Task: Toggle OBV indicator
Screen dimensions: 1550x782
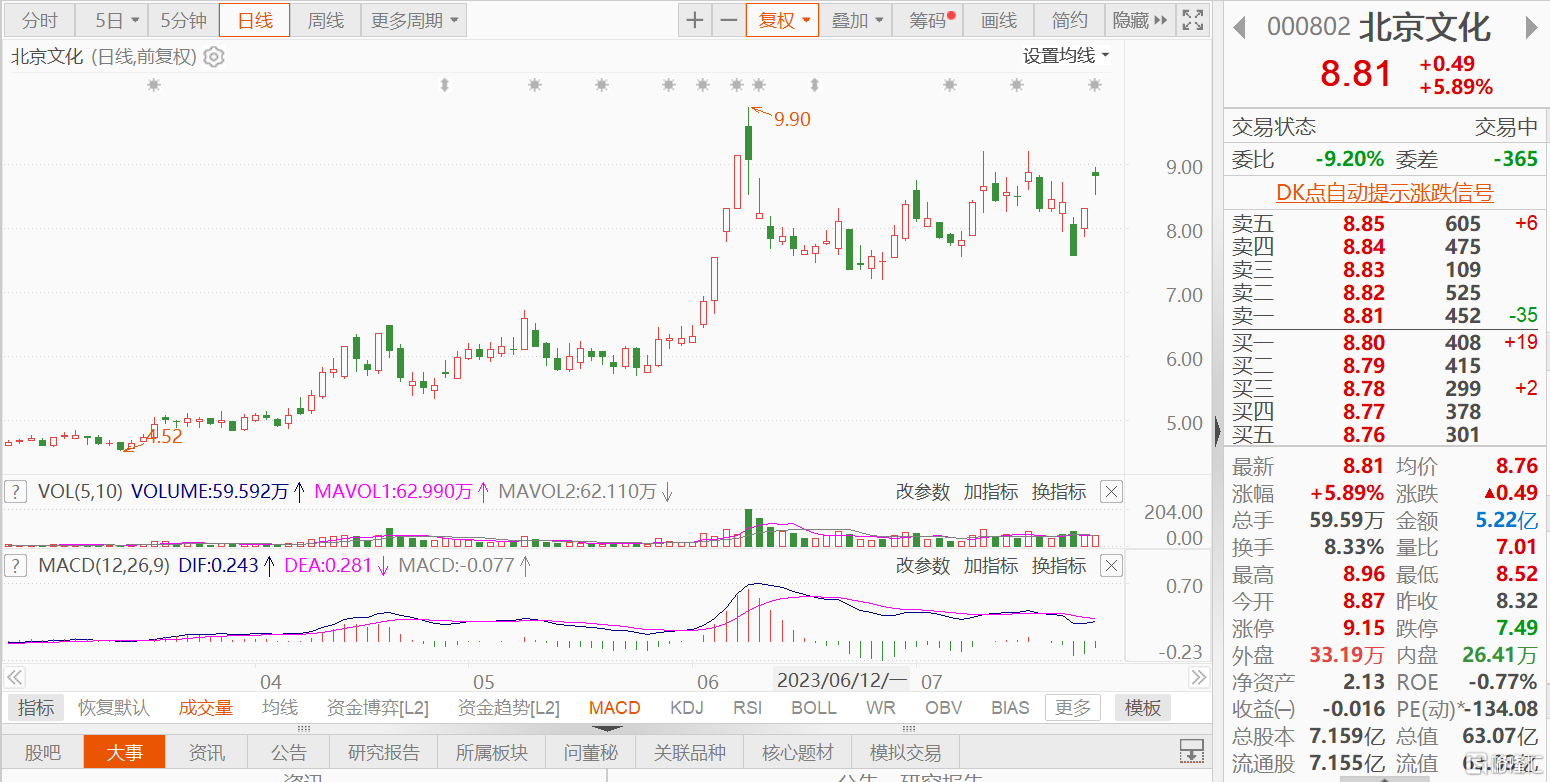Action: (943, 708)
